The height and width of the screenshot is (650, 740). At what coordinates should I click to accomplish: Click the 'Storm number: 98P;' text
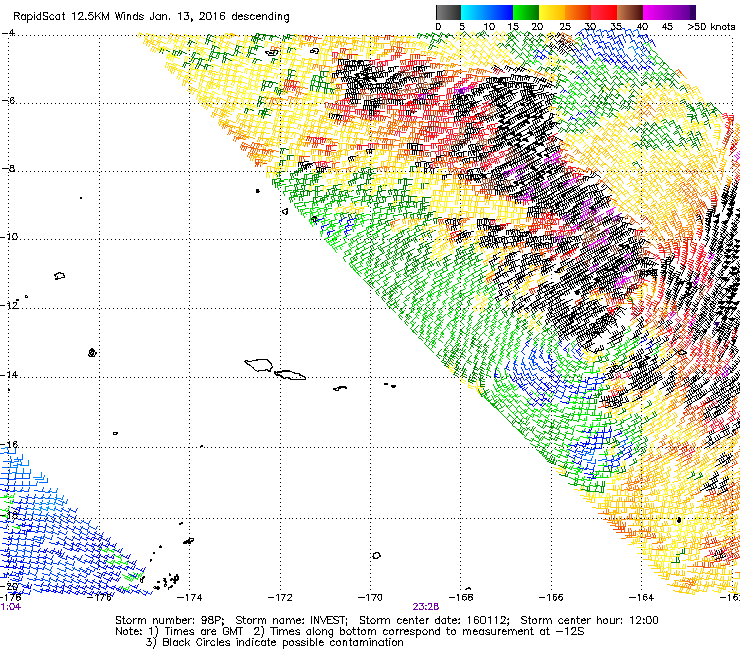coord(170,620)
